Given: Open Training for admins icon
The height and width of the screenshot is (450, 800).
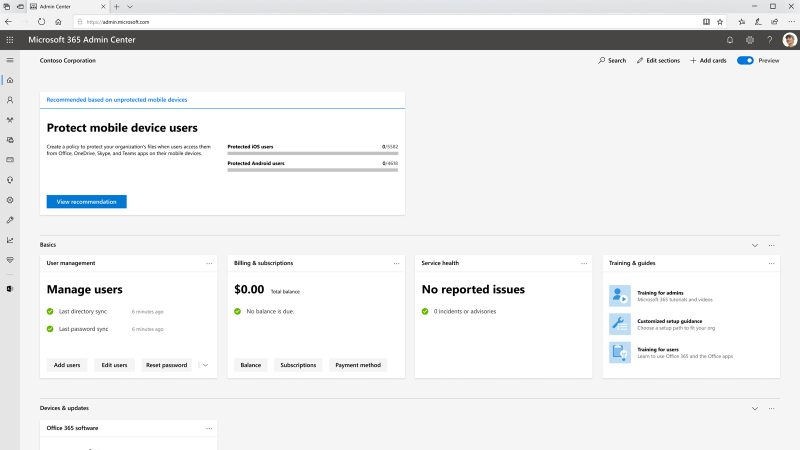Looking at the screenshot, I should point(619,296).
